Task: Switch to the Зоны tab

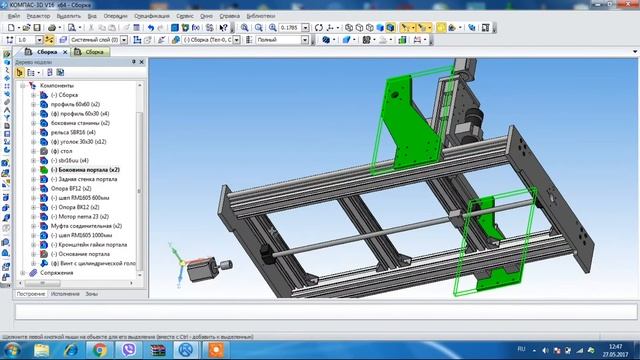Action: 92,294
